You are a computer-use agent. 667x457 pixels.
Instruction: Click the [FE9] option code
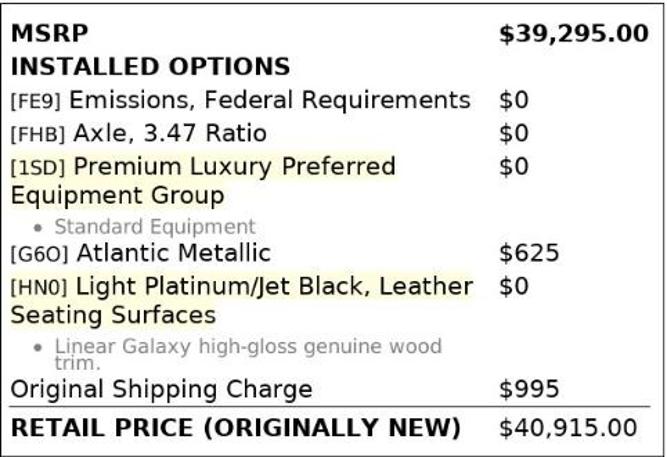coord(36,101)
